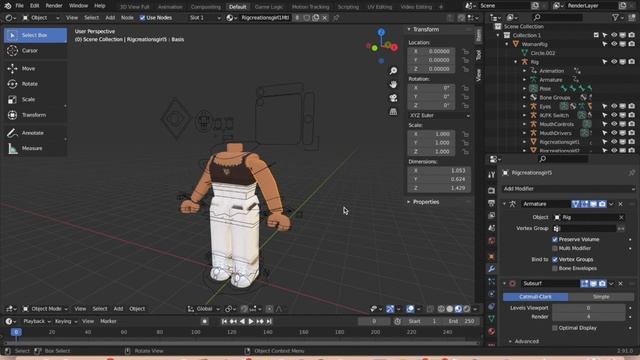The image size is (640, 360).
Task: Select Simple subdivision type
Action: (601, 297)
